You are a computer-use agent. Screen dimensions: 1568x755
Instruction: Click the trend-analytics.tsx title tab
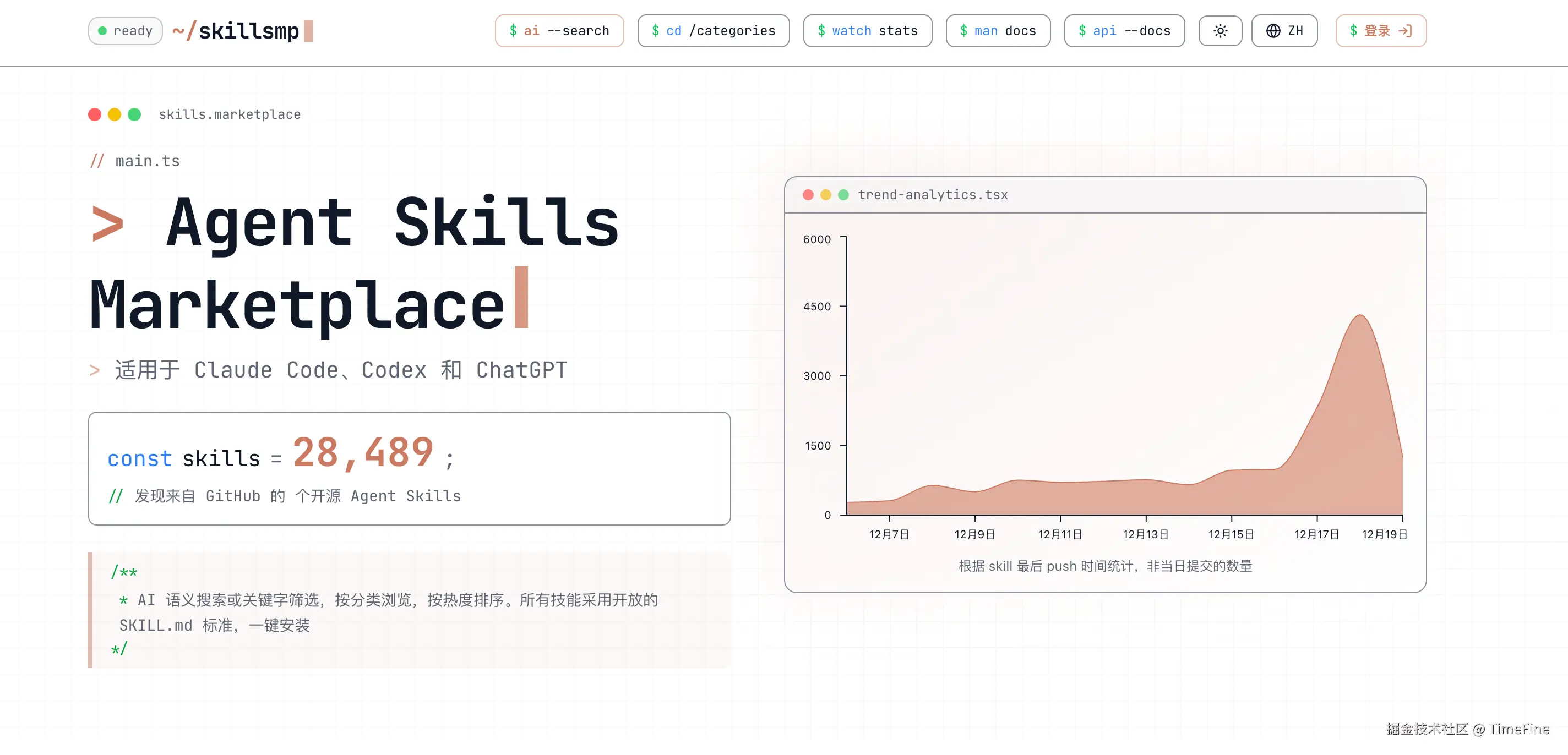(x=932, y=195)
